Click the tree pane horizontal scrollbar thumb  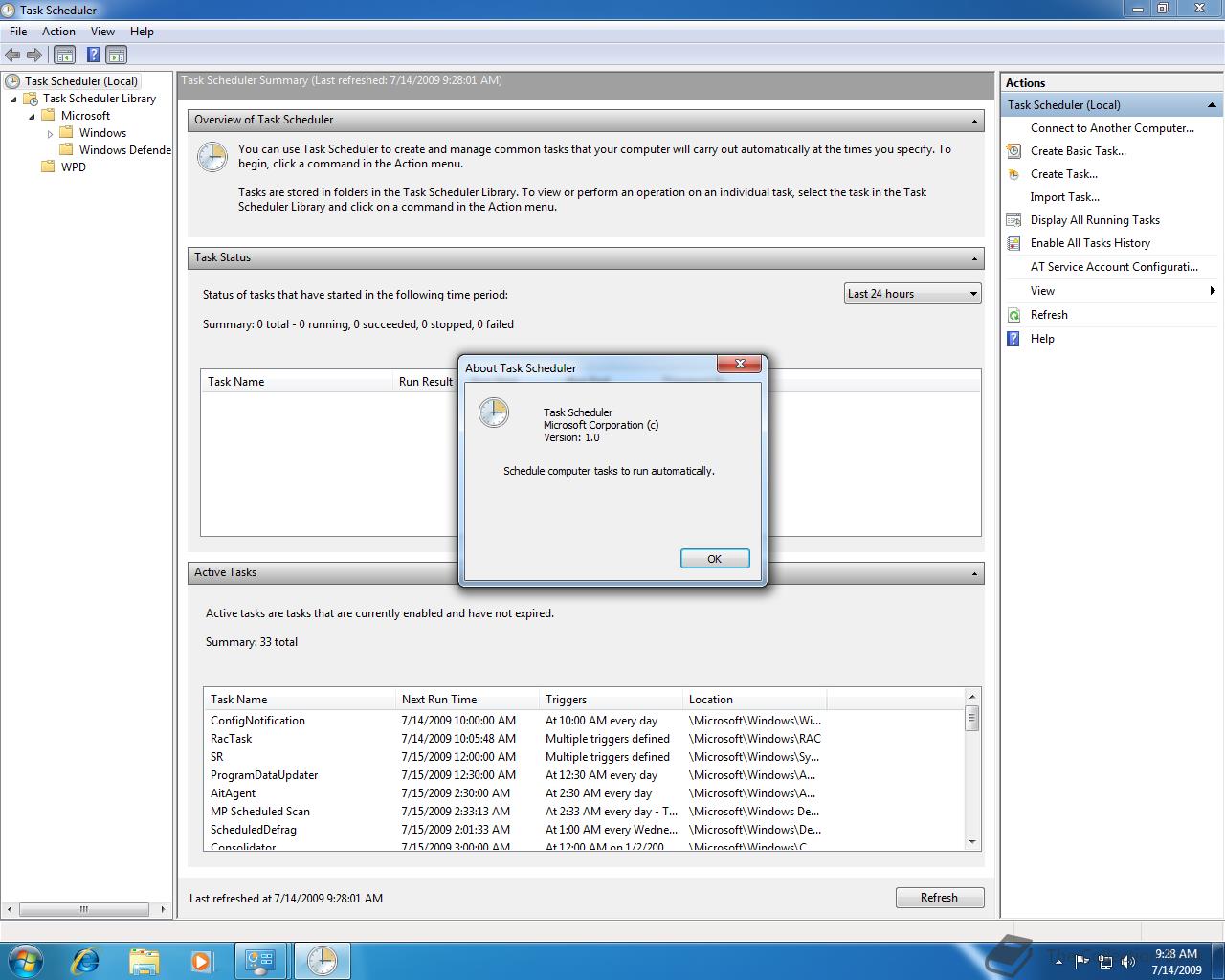84,909
